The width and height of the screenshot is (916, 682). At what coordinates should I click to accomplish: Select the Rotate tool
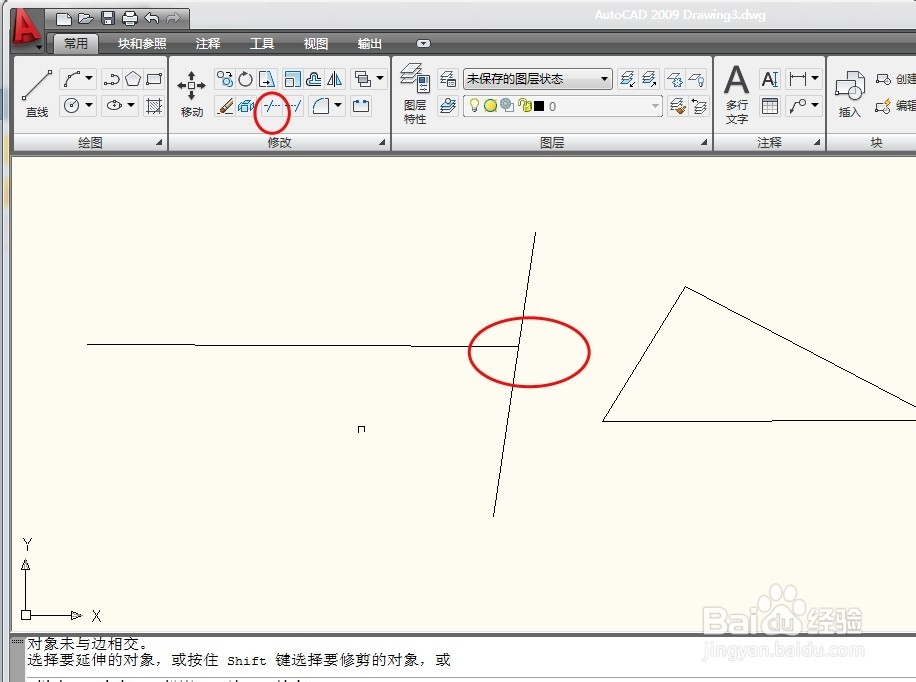coord(245,78)
